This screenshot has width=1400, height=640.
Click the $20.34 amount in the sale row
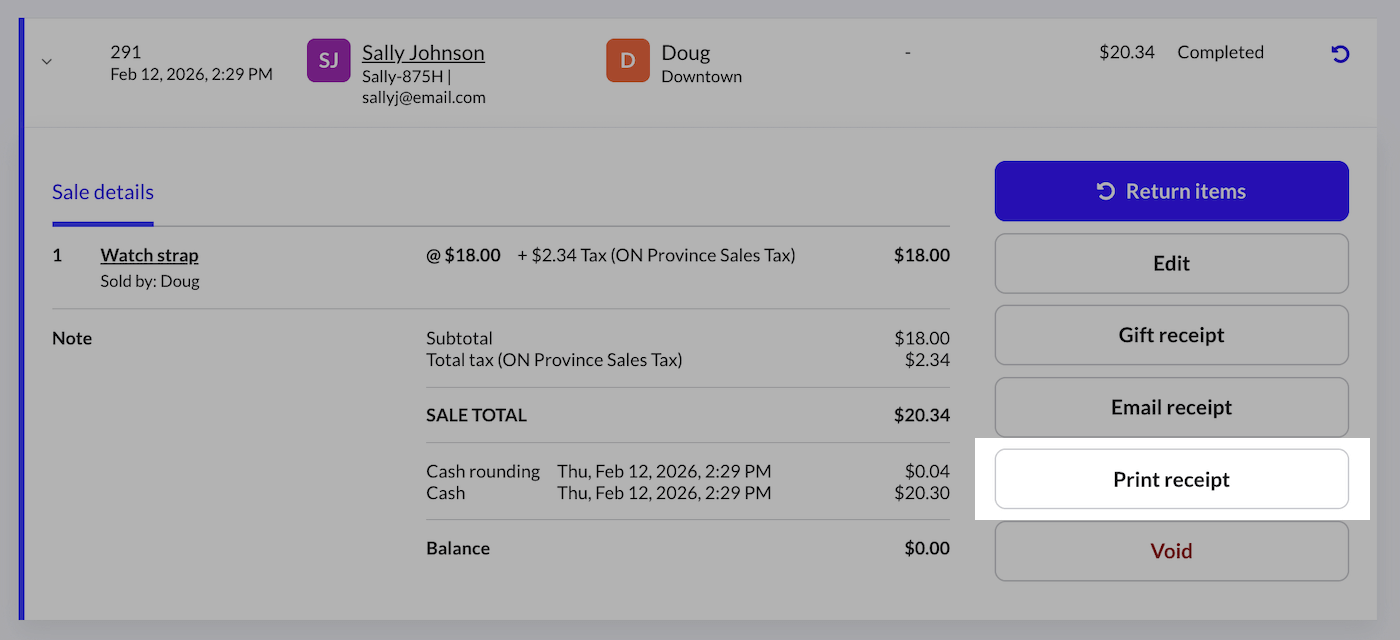click(x=1126, y=52)
